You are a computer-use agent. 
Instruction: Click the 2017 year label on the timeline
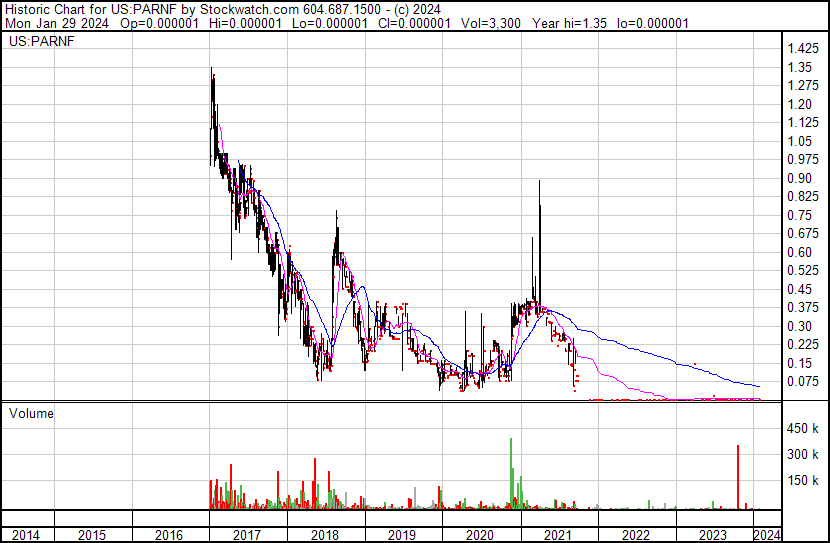coord(247,535)
